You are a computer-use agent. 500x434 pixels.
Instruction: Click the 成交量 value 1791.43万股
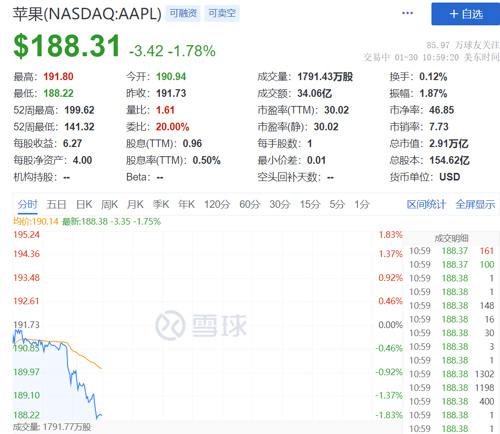coord(325,77)
